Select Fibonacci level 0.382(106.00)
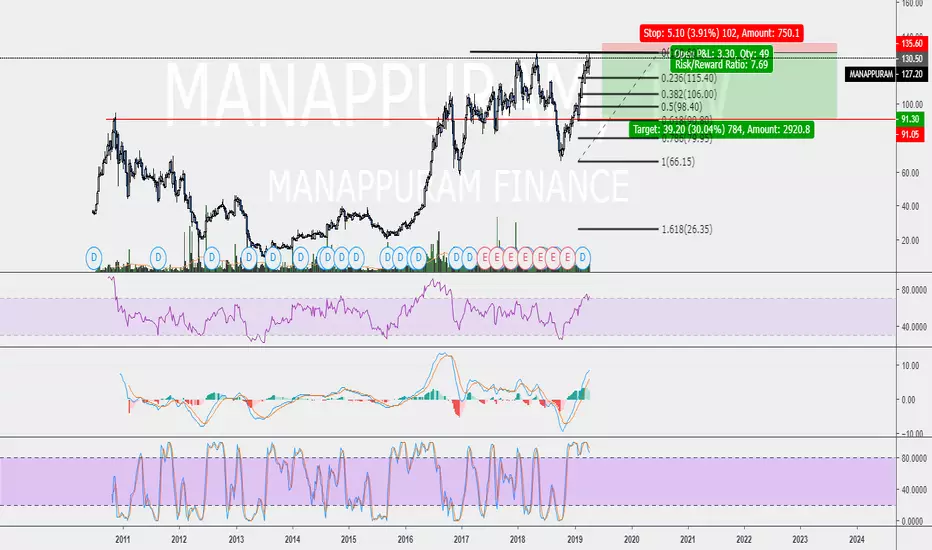This screenshot has width=932, height=550. [x=689, y=94]
